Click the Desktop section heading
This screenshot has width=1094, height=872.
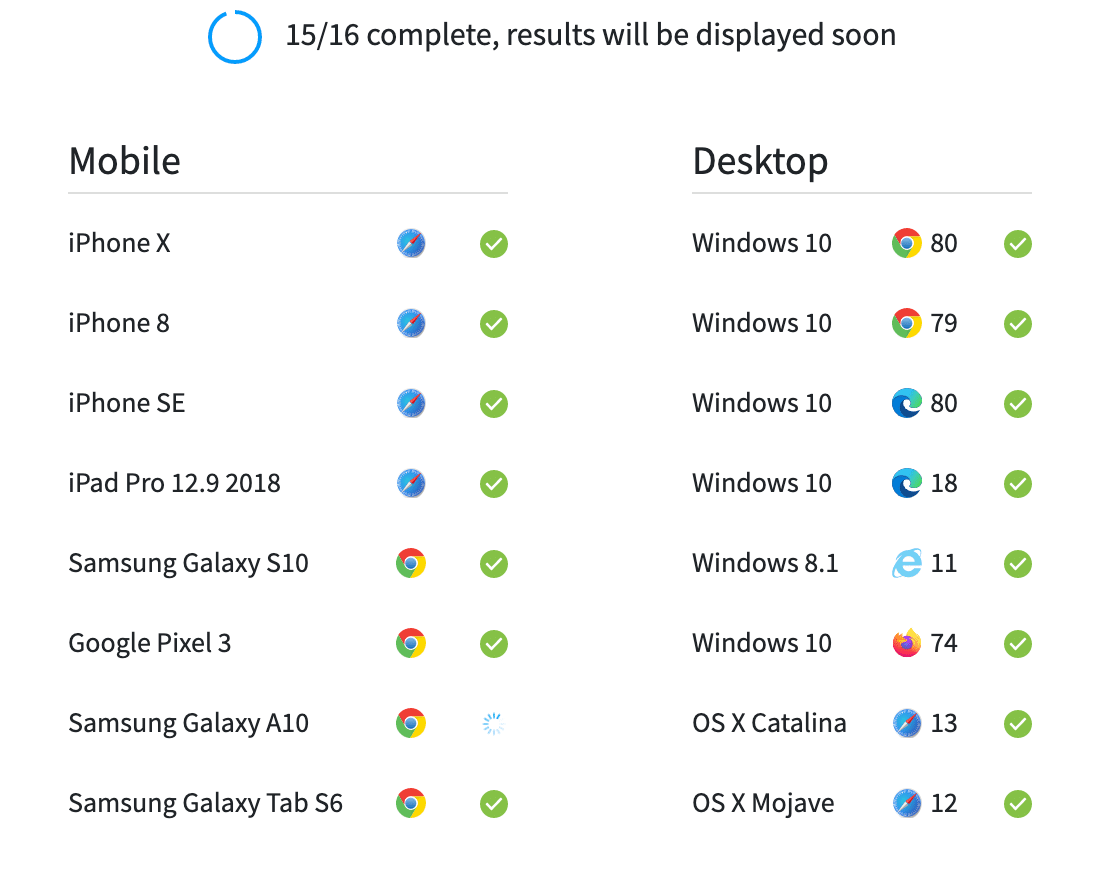point(760,163)
